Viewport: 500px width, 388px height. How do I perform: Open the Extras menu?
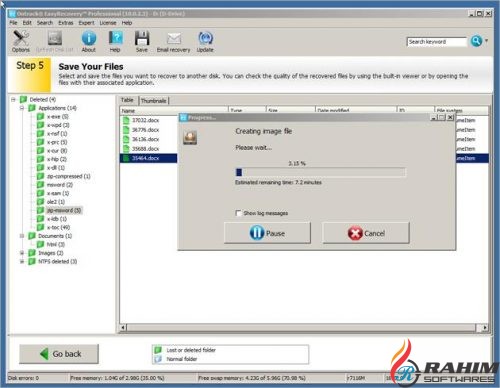pyautogui.click(x=66, y=23)
